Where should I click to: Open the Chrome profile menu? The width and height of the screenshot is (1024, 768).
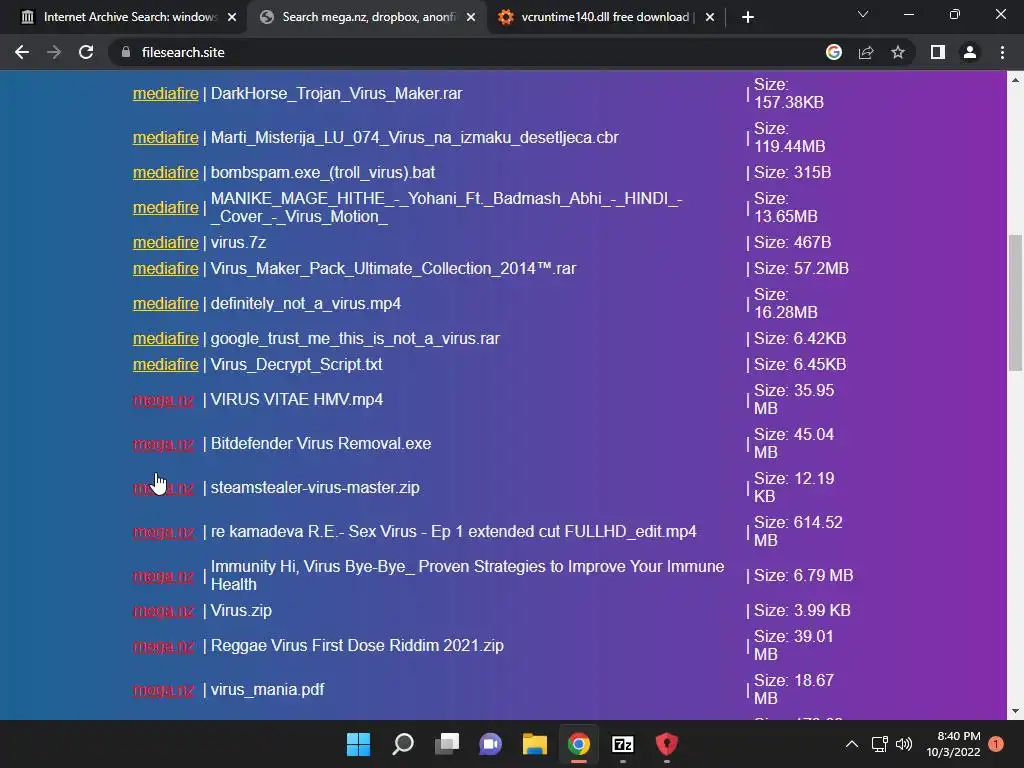[970, 52]
